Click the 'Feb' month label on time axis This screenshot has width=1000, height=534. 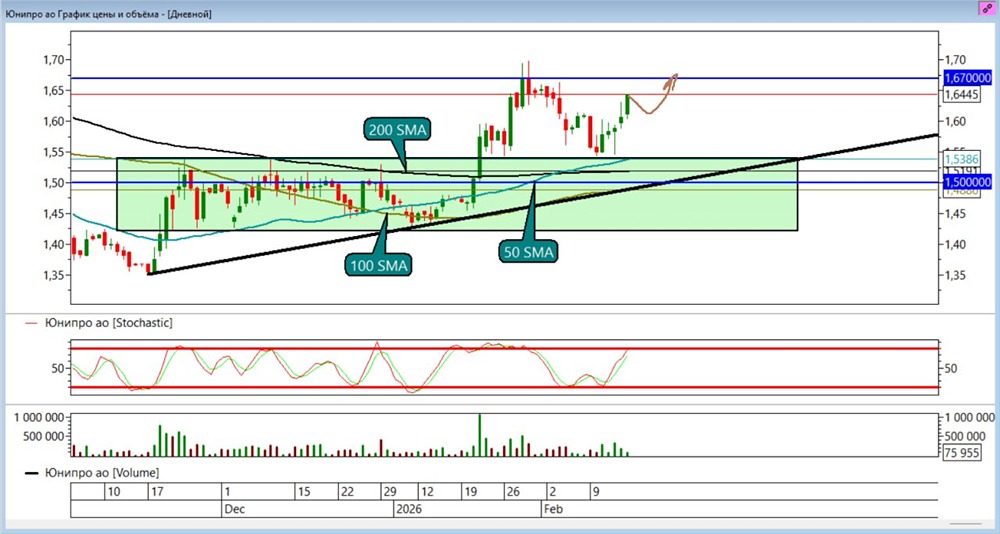552,509
